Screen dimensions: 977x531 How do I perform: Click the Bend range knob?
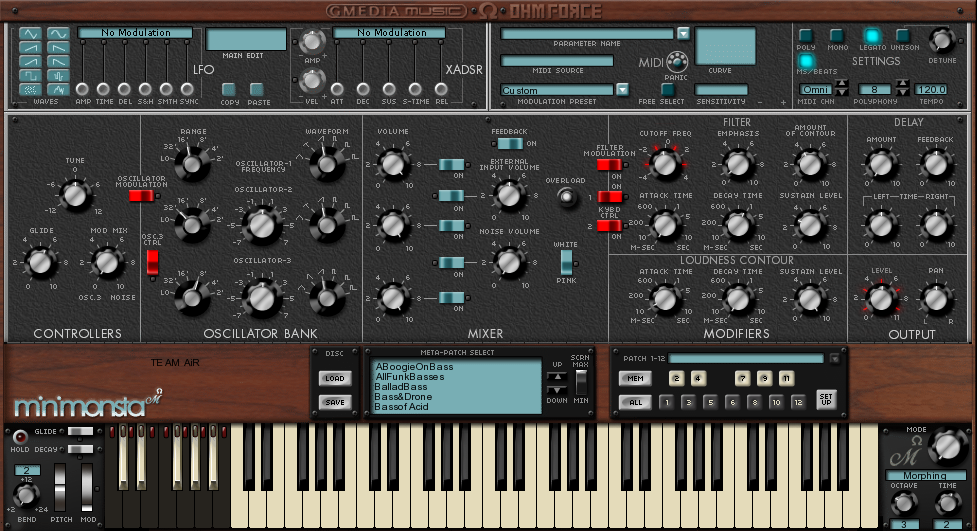pos(26,495)
